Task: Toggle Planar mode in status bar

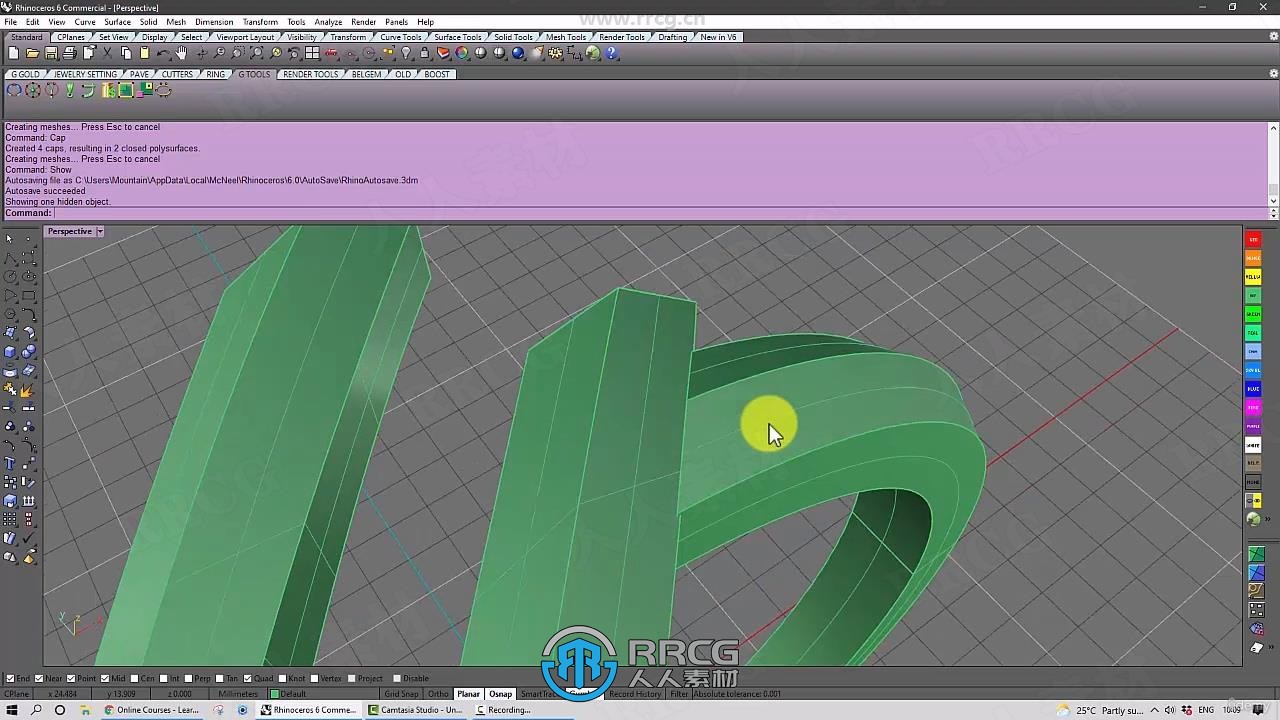Action: tap(468, 694)
